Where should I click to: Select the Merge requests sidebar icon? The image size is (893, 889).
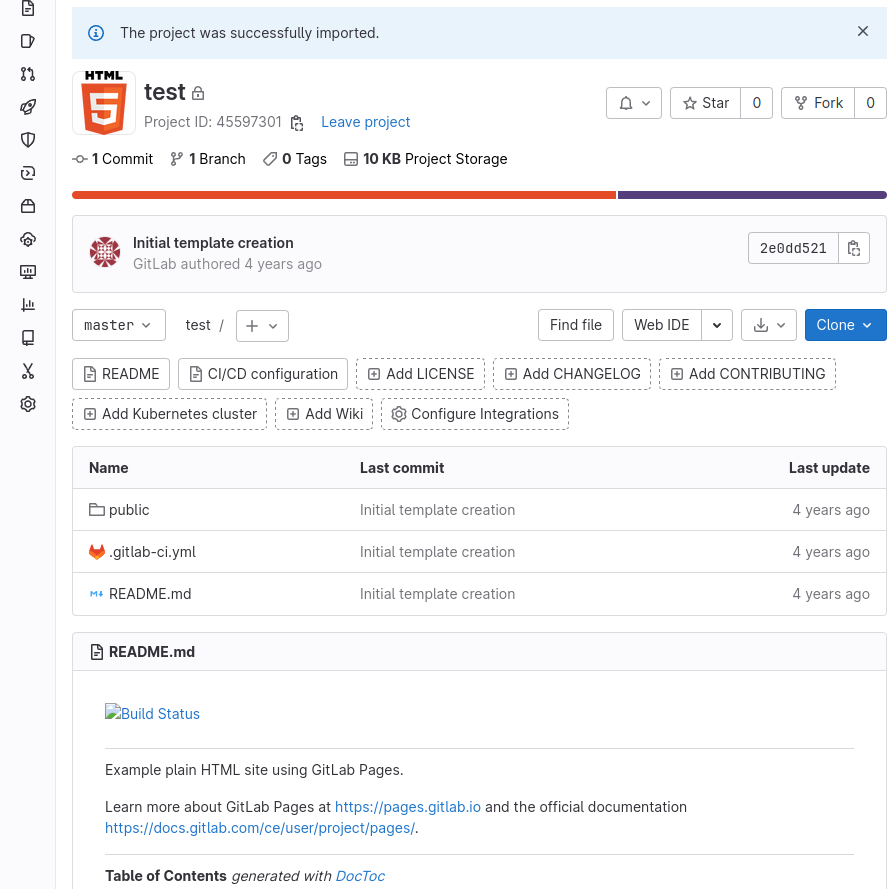point(27,73)
